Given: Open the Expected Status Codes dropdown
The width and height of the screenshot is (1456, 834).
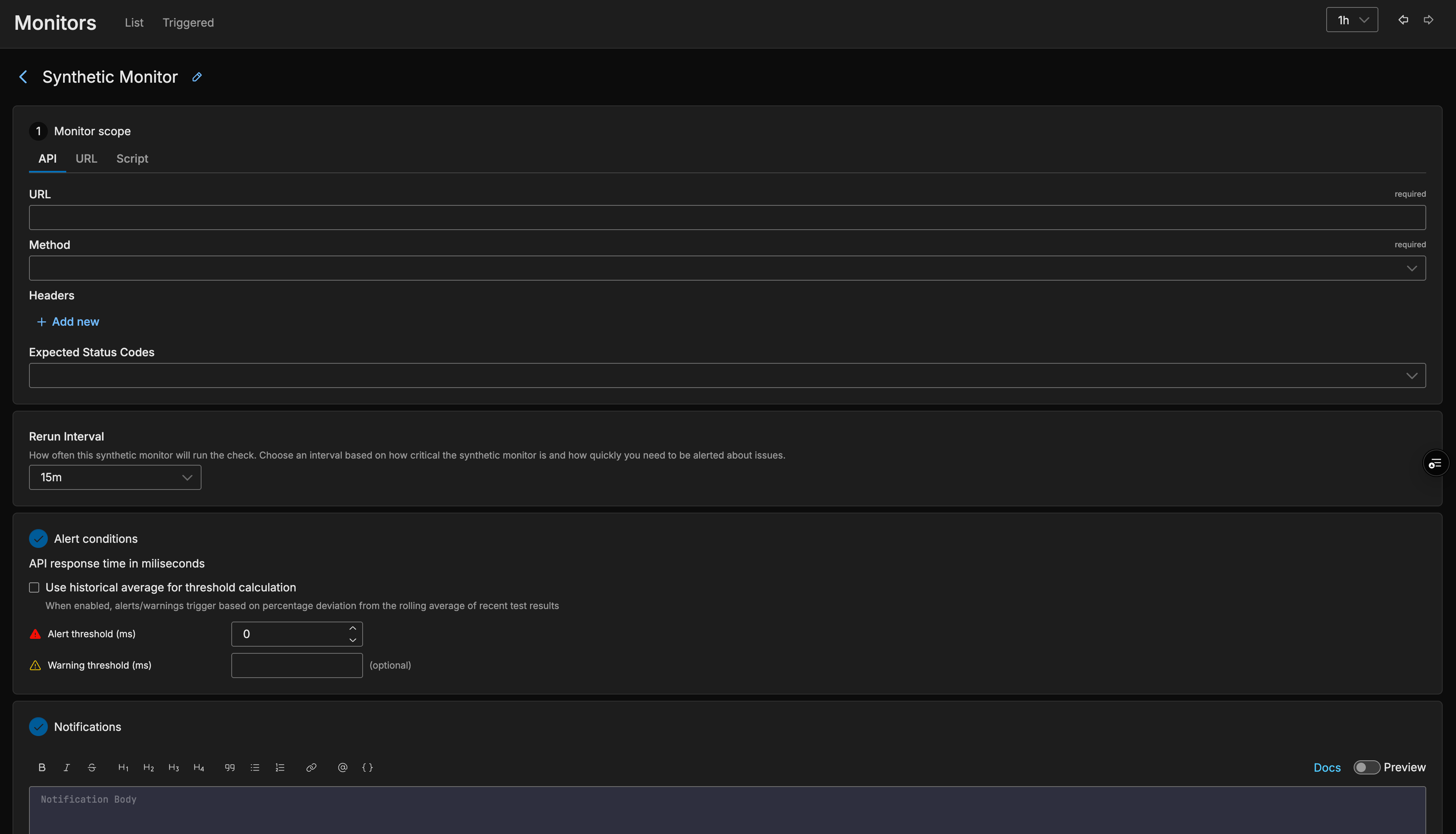Looking at the screenshot, I should 1412,375.
